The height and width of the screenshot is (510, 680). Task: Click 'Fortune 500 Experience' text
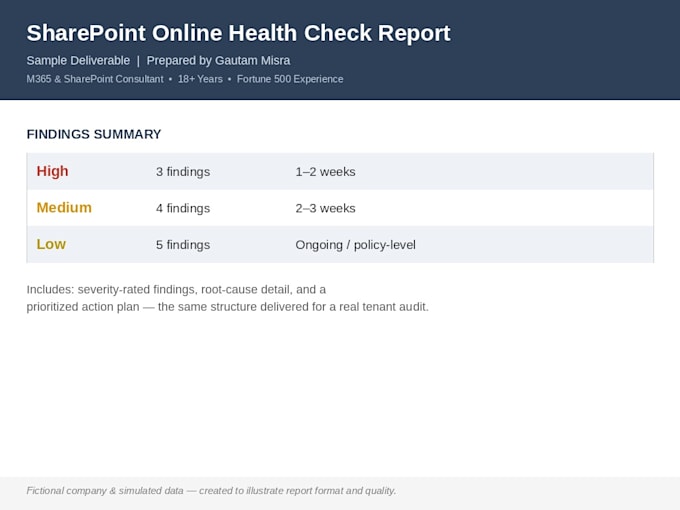(290, 79)
